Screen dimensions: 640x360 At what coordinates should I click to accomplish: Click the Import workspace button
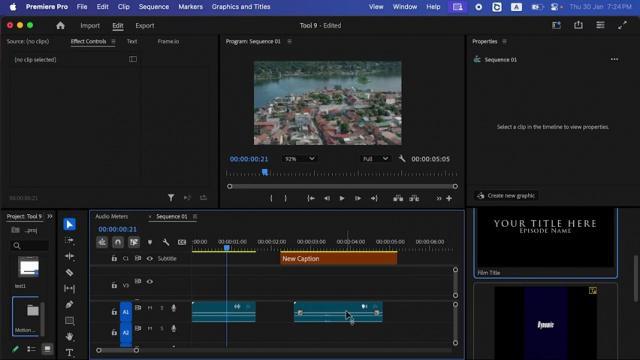90,25
